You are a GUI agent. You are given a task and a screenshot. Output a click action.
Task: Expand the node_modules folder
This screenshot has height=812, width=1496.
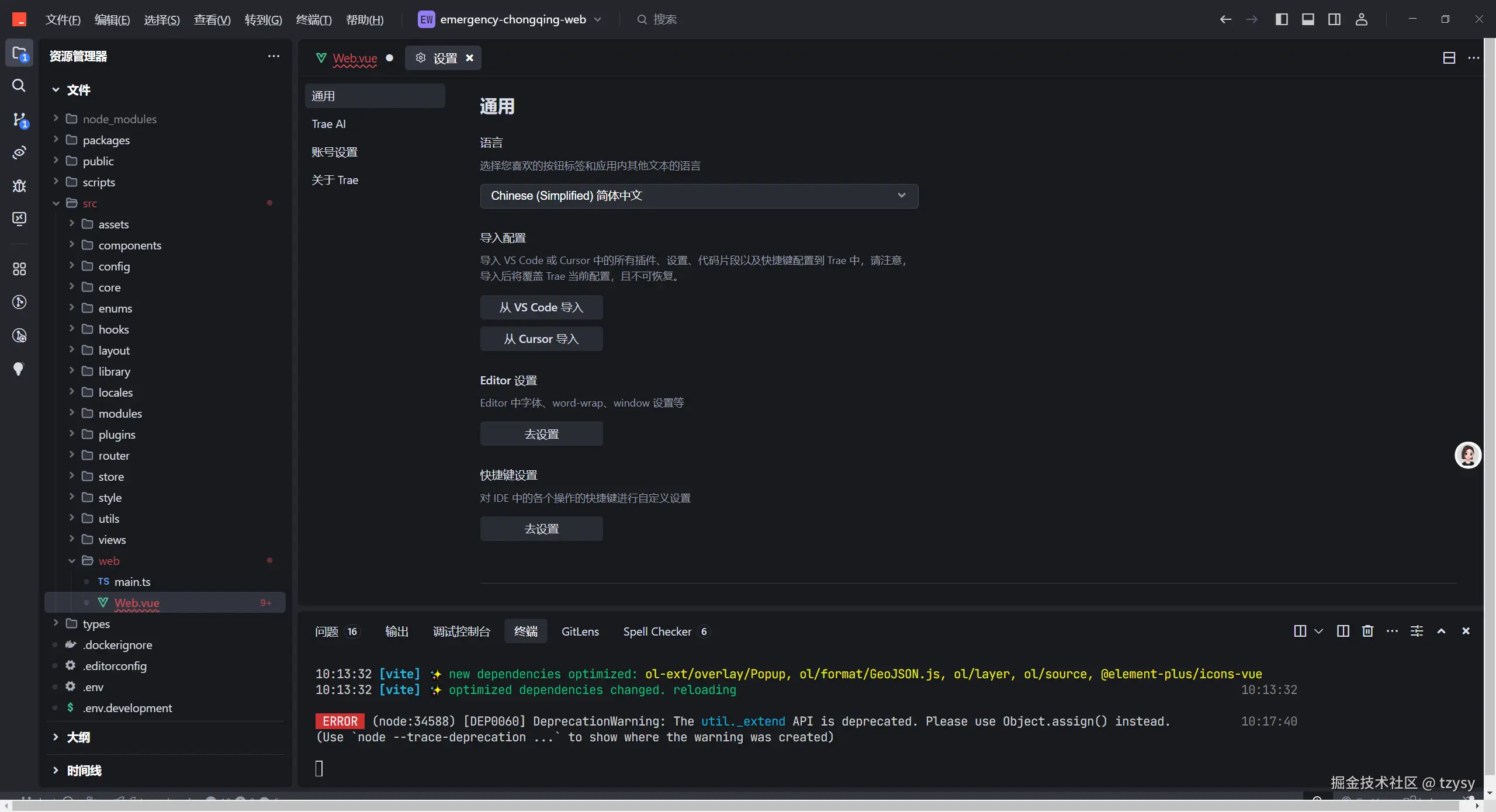[119, 119]
